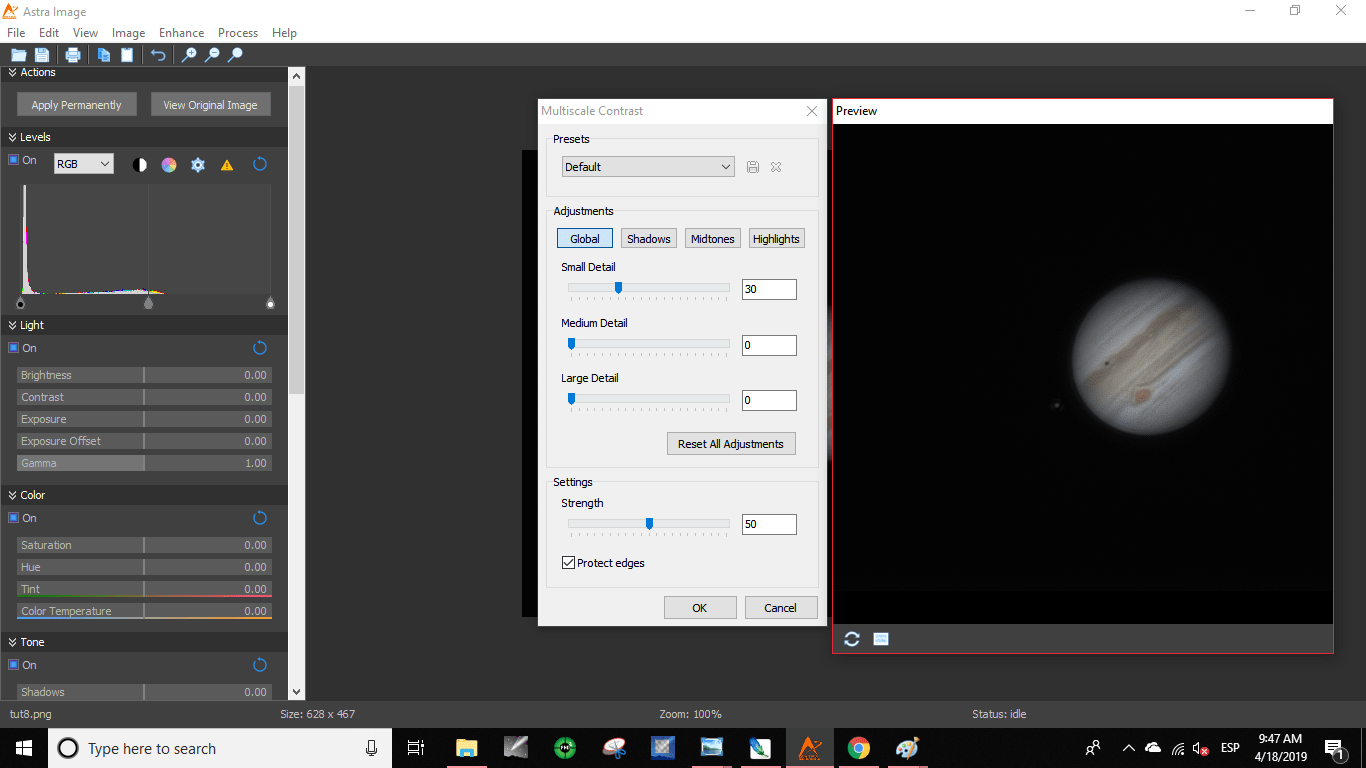
Task: Click the Apply Permanently button
Action: click(x=76, y=105)
